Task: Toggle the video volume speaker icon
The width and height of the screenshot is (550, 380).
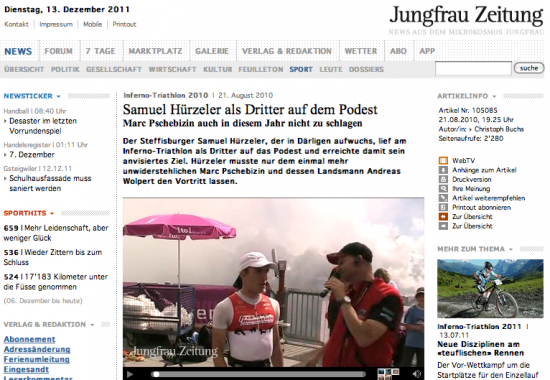Action: coord(417,374)
